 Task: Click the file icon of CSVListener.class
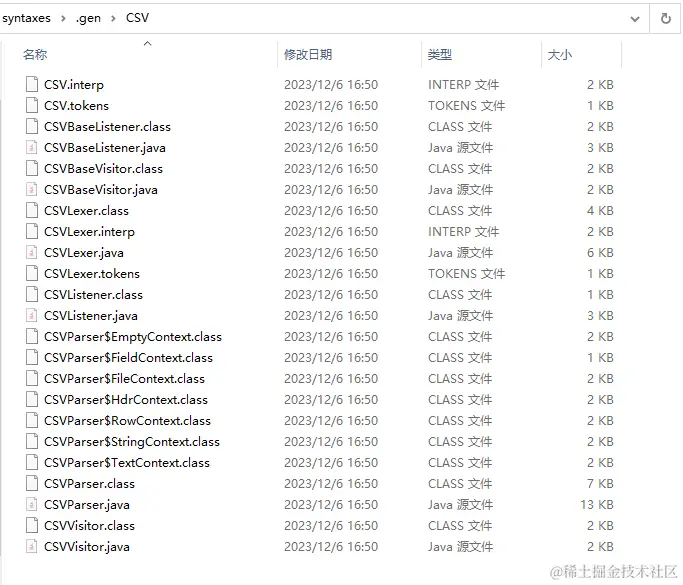32,294
